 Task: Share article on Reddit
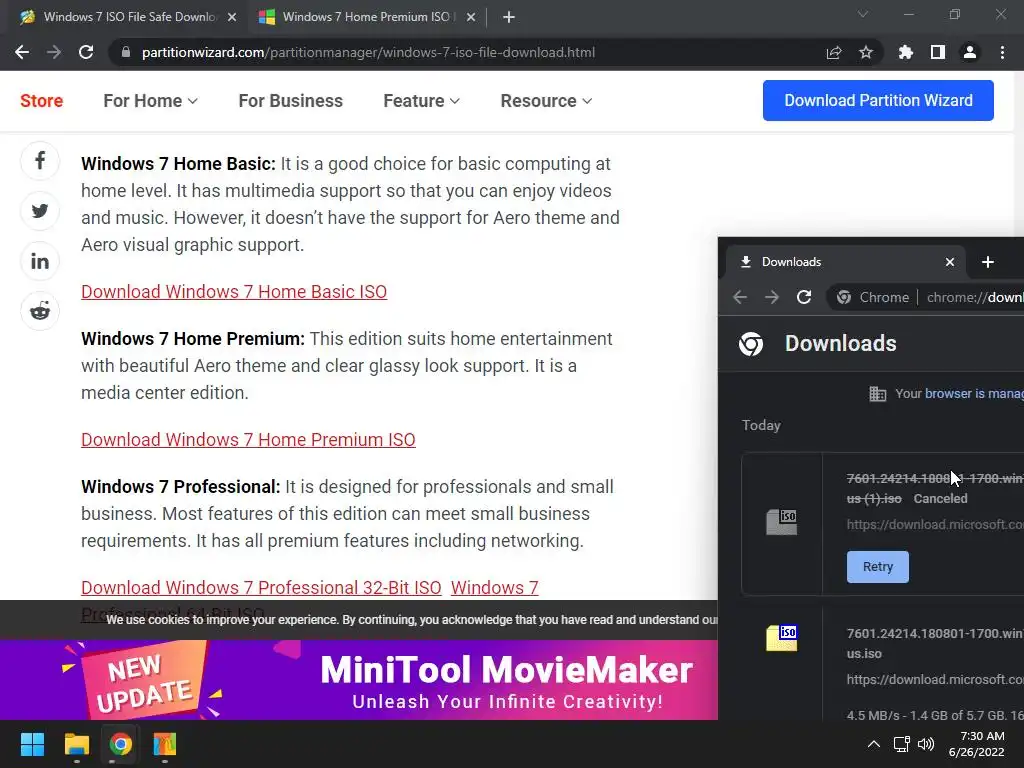pyautogui.click(x=40, y=311)
